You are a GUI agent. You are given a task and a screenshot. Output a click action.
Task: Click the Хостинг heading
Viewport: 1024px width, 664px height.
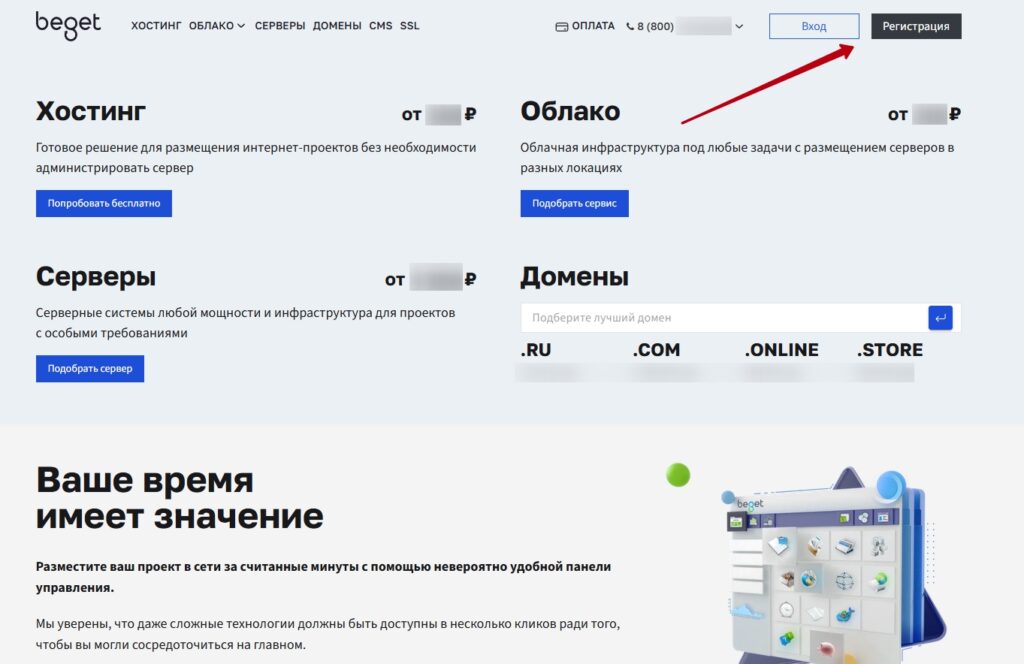91,112
